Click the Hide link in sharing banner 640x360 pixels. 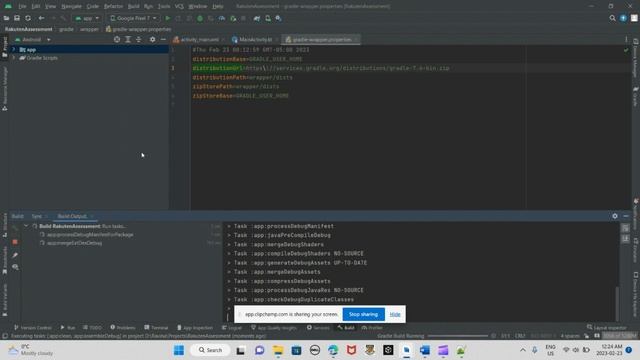pyautogui.click(x=395, y=314)
